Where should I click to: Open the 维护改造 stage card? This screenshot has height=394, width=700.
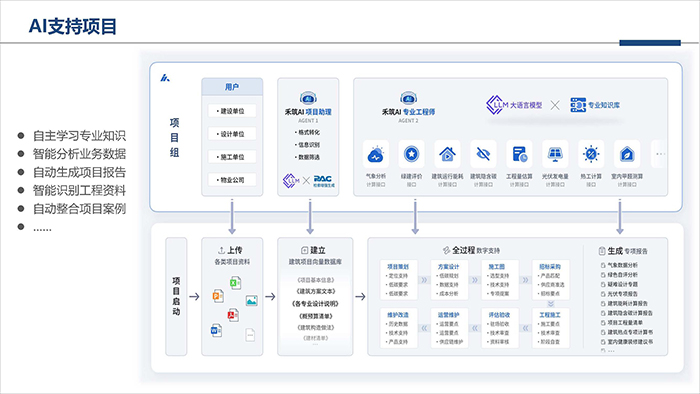click(x=398, y=328)
